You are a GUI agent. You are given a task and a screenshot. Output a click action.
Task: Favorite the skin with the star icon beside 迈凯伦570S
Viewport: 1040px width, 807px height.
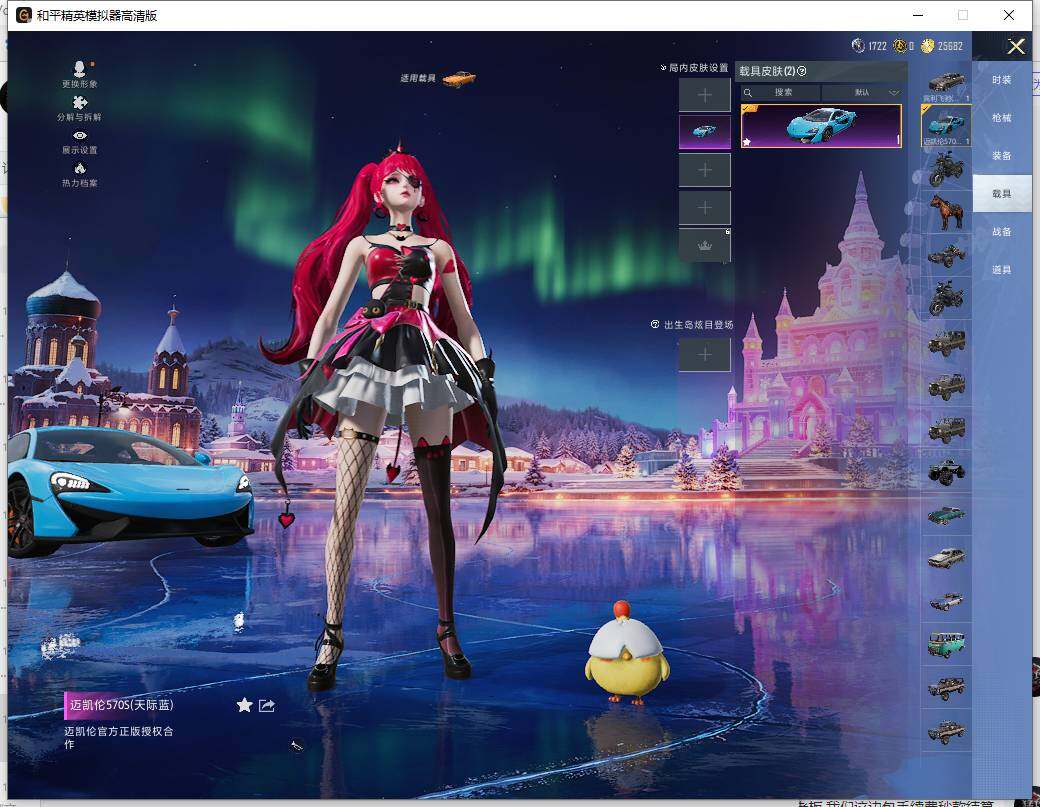pos(244,705)
